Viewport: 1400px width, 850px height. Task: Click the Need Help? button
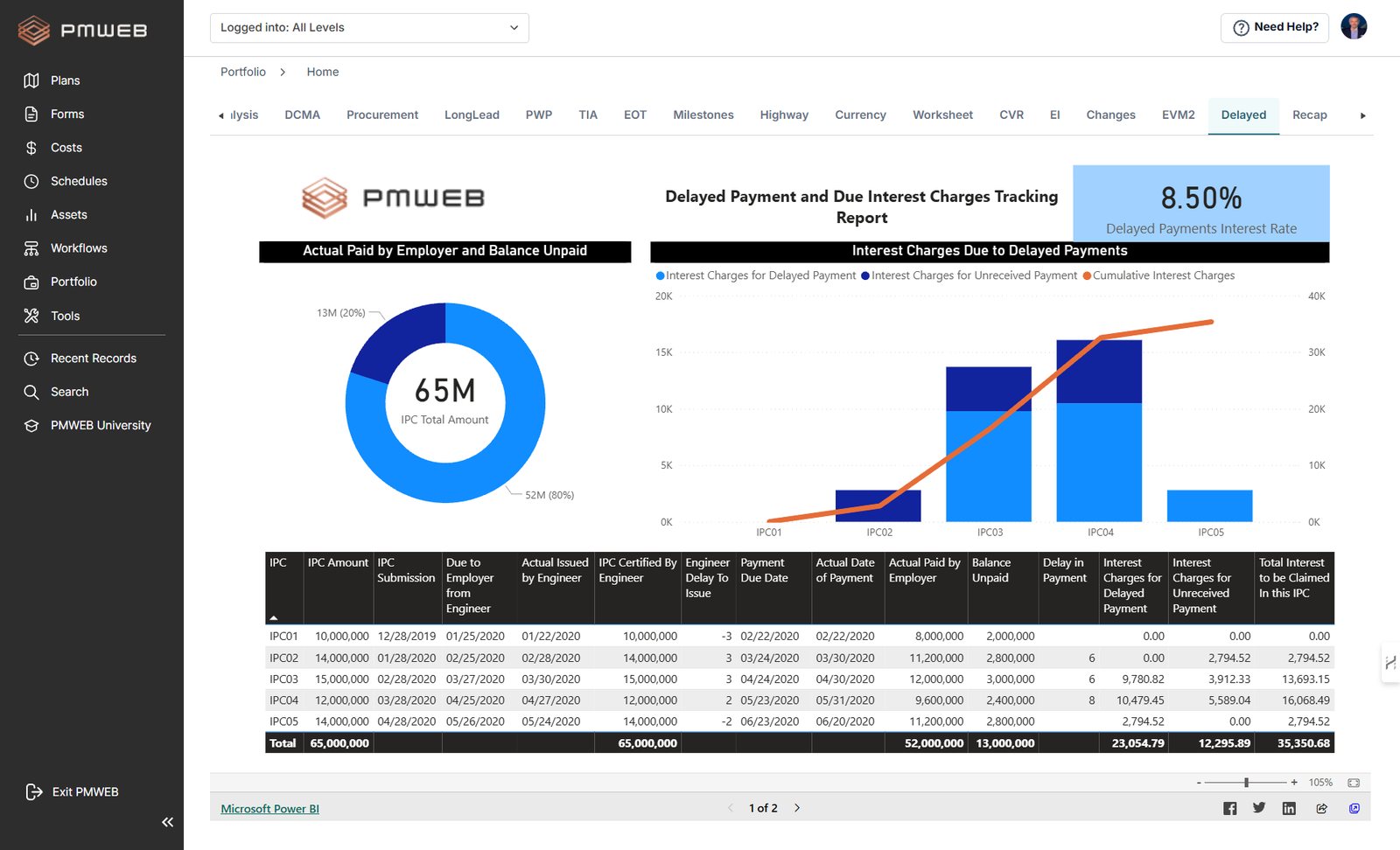pyautogui.click(x=1275, y=27)
